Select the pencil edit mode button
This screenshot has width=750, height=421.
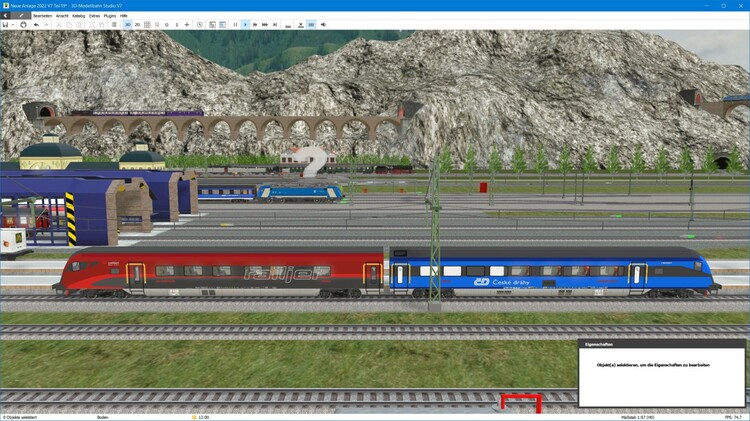(x=21, y=16)
